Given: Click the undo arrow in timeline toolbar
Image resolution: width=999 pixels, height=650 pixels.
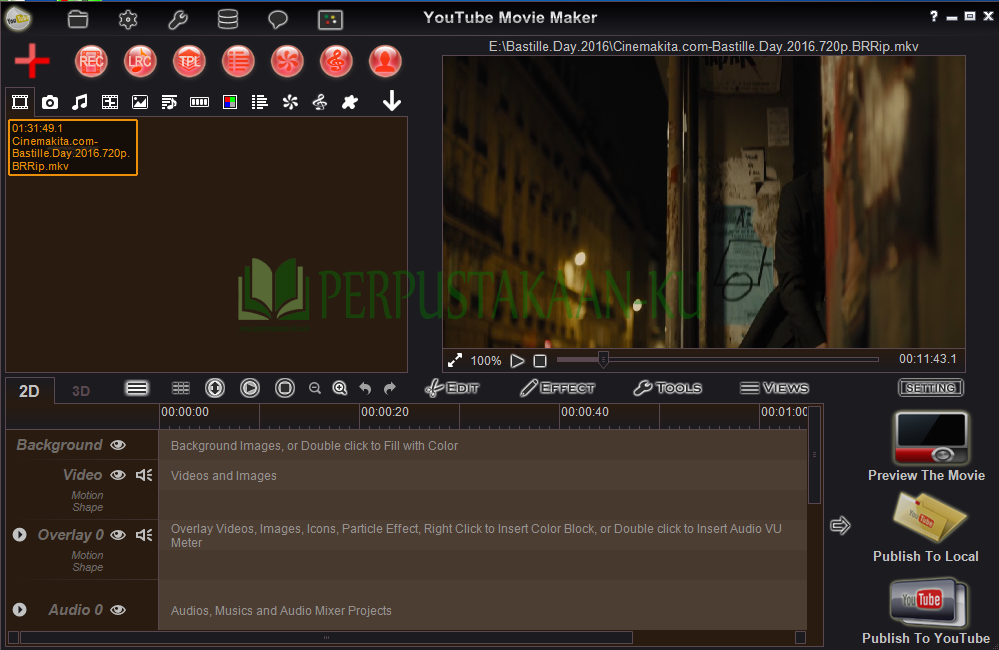Looking at the screenshot, I should pos(365,388).
